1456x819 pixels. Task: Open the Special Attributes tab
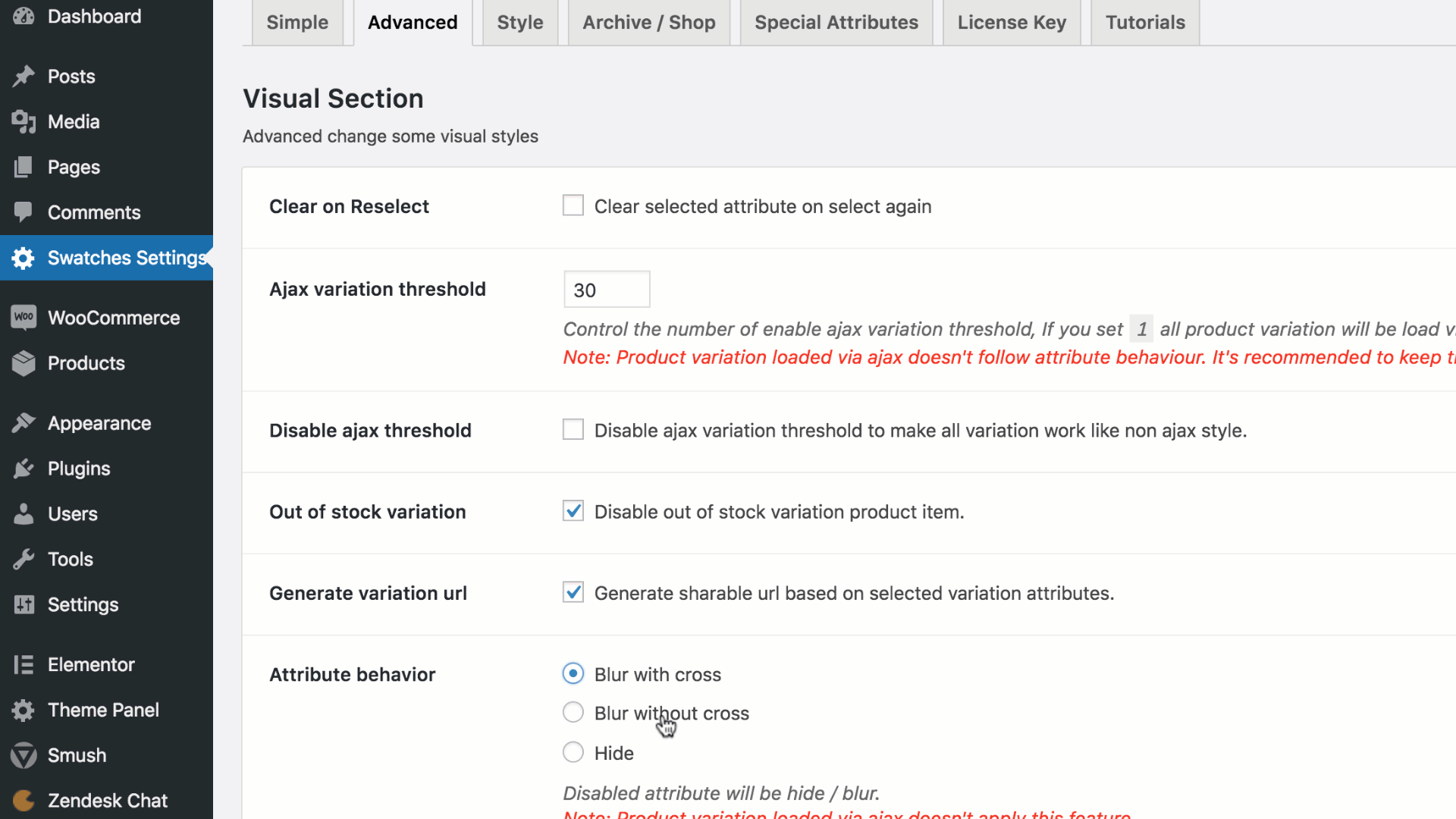pos(836,23)
